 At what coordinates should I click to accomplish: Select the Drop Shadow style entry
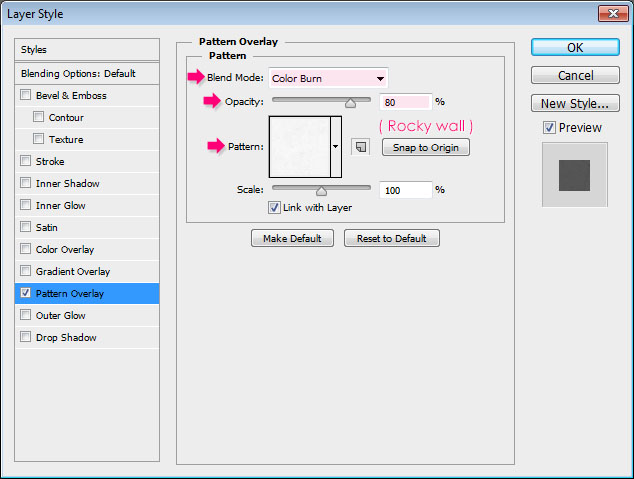[x=87, y=337]
